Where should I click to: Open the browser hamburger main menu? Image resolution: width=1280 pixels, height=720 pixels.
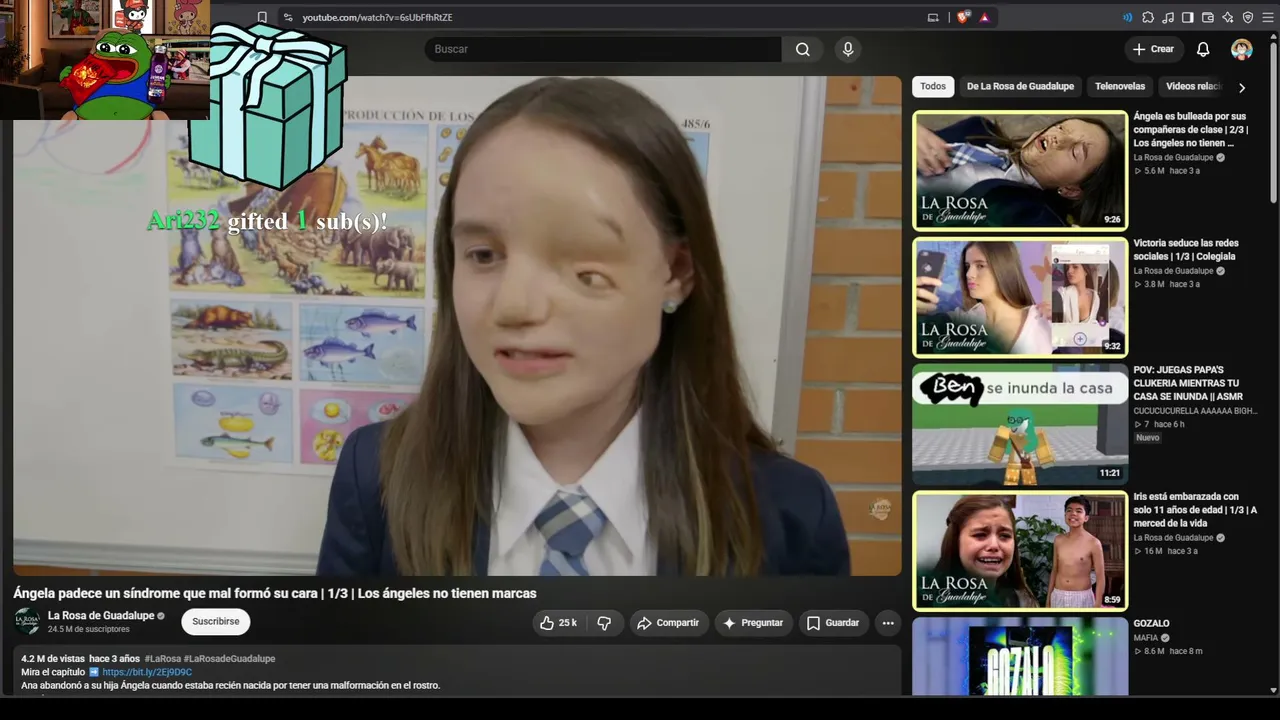click(x=1268, y=17)
